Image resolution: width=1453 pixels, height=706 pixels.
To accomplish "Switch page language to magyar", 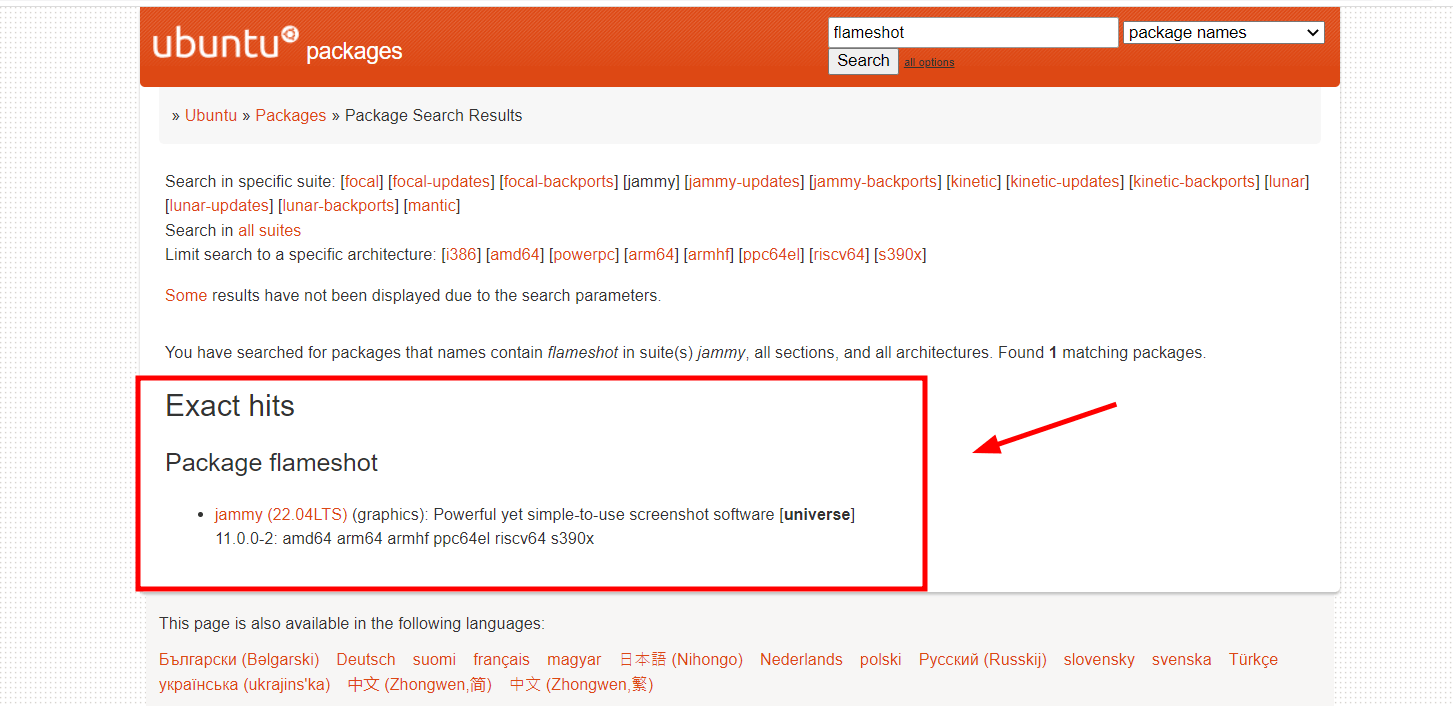I will point(574,659).
